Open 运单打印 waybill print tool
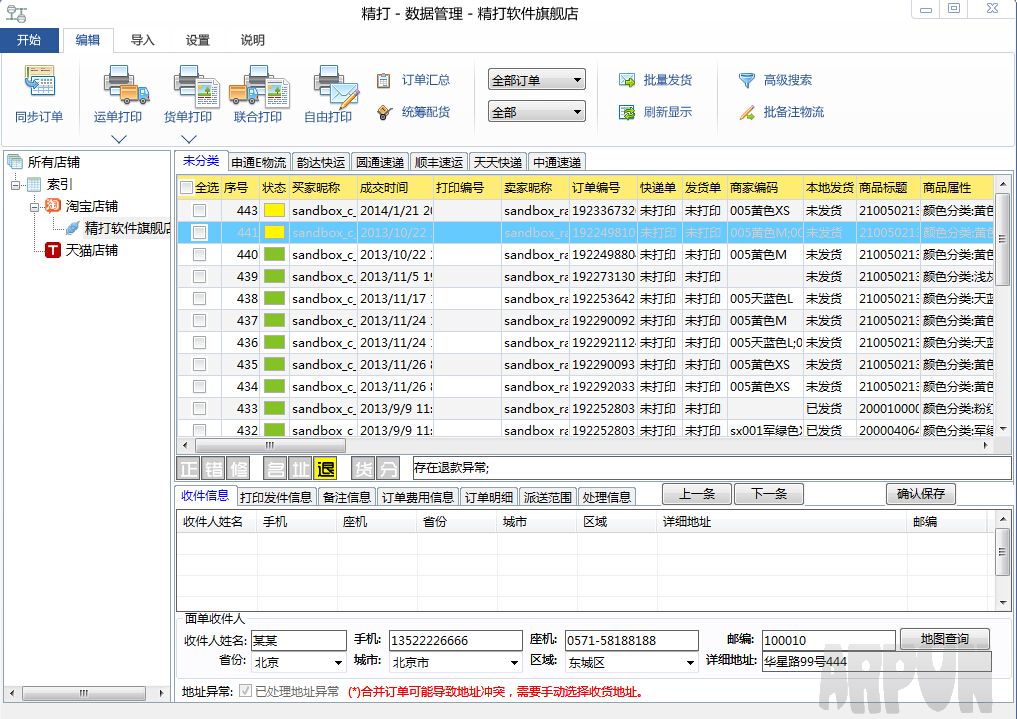 tap(118, 85)
